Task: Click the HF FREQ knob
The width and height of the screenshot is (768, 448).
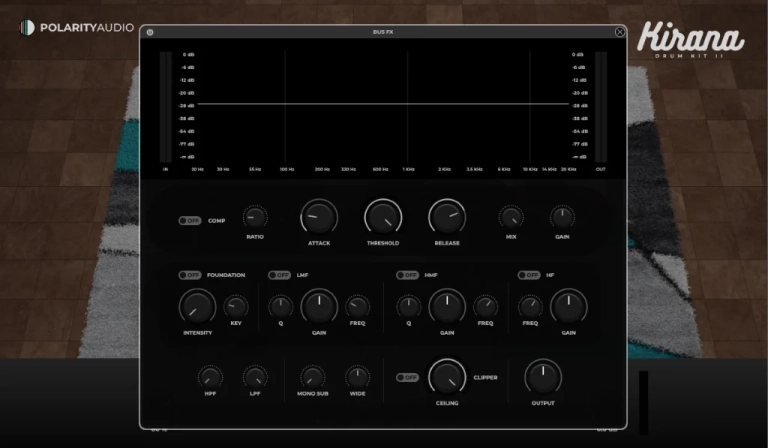Action: coord(530,307)
